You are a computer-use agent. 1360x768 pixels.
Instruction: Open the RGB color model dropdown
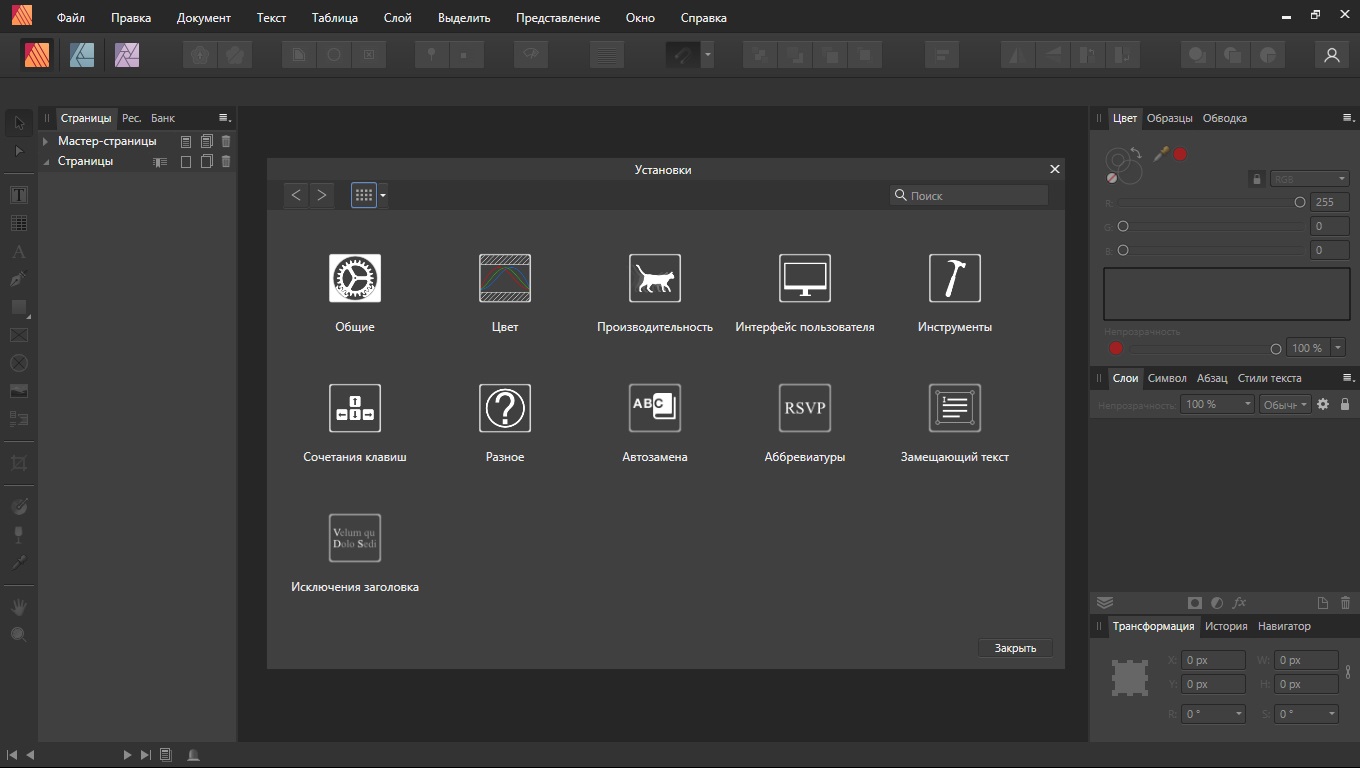click(x=1309, y=179)
